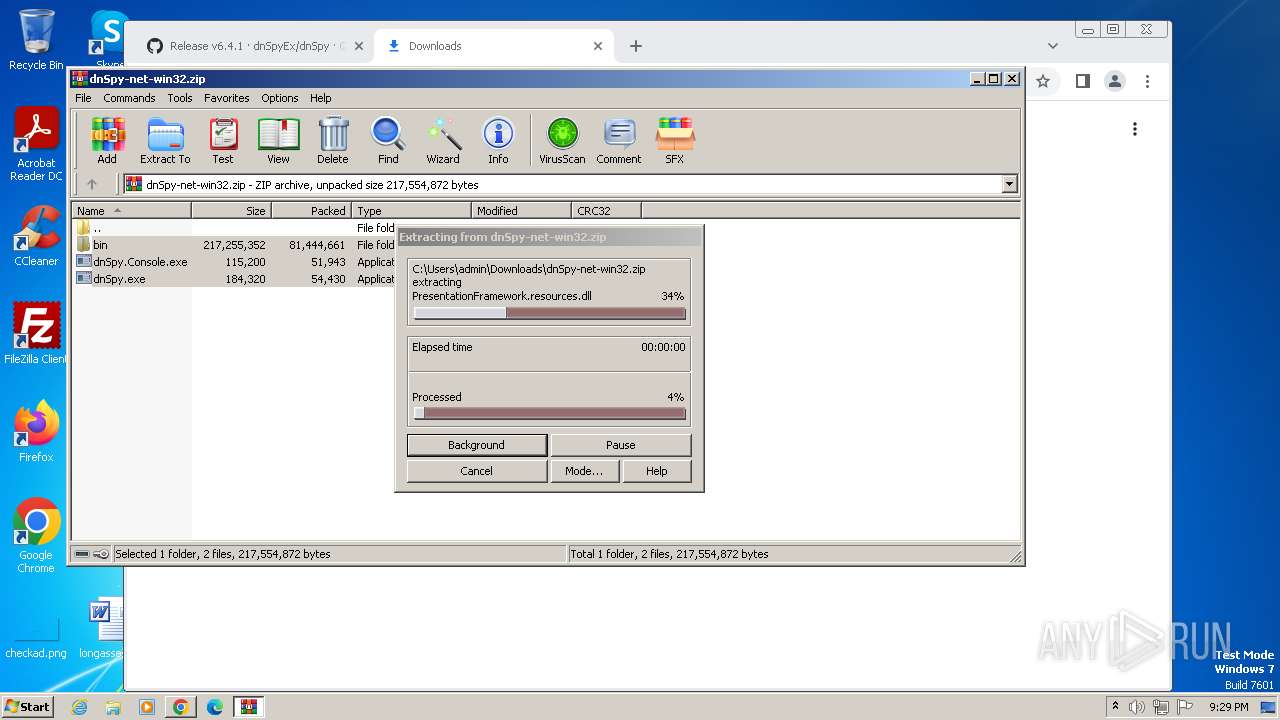Open Chrome side panel icon
Screen dimensions: 1280x720
click(1082, 81)
